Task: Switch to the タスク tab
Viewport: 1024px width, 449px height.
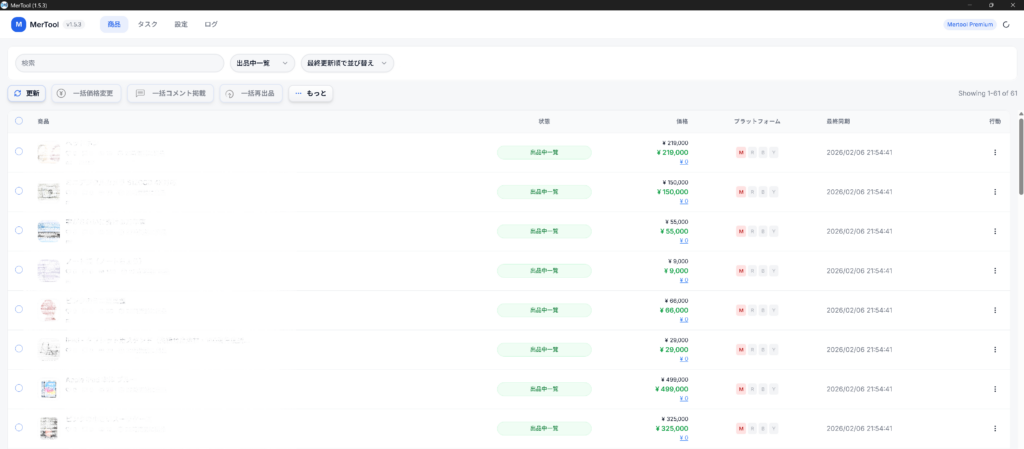Action: click(x=147, y=24)
